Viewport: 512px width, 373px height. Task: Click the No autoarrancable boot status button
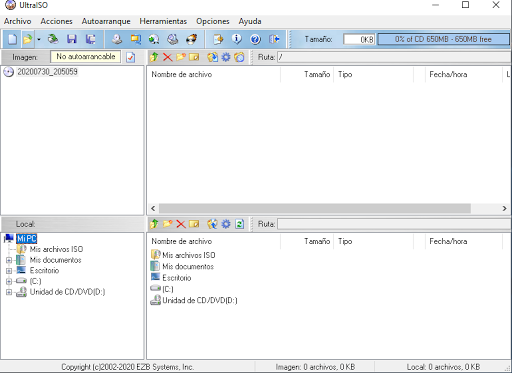coord(85,57)
